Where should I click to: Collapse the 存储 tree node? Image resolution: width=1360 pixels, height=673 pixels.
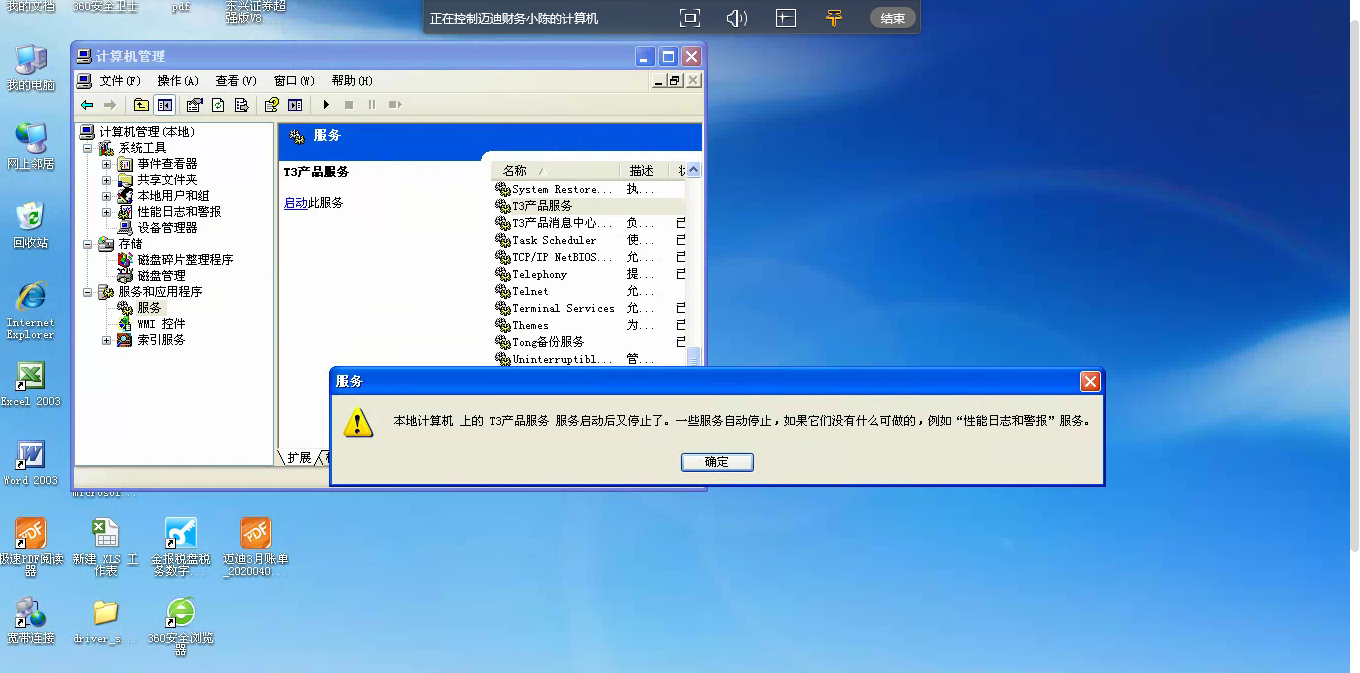tap(87, 244)
